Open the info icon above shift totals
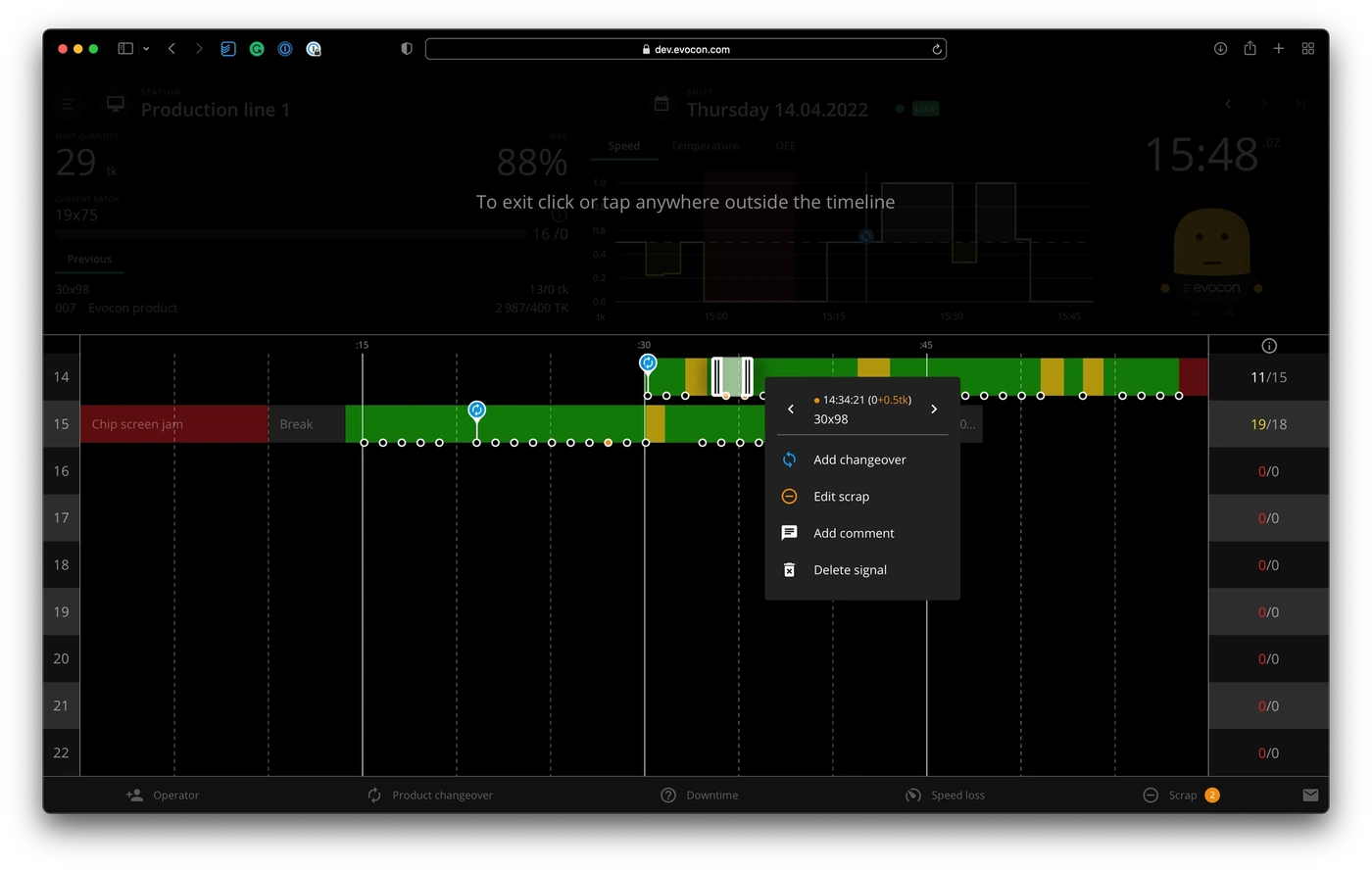This screenshot has height=870, width=1372. [x=1269, y=346]
